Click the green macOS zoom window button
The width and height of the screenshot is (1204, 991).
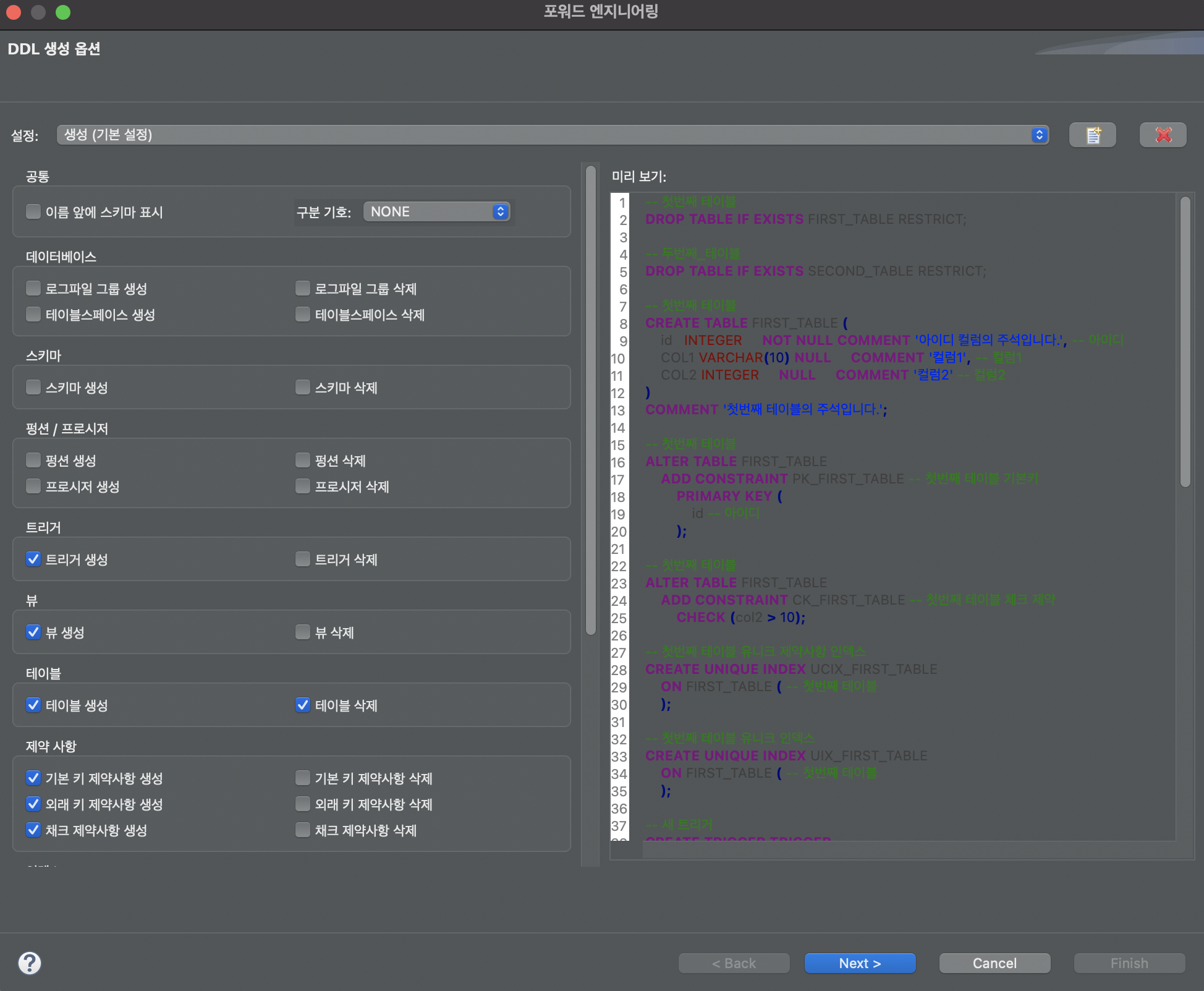[63, 12]
